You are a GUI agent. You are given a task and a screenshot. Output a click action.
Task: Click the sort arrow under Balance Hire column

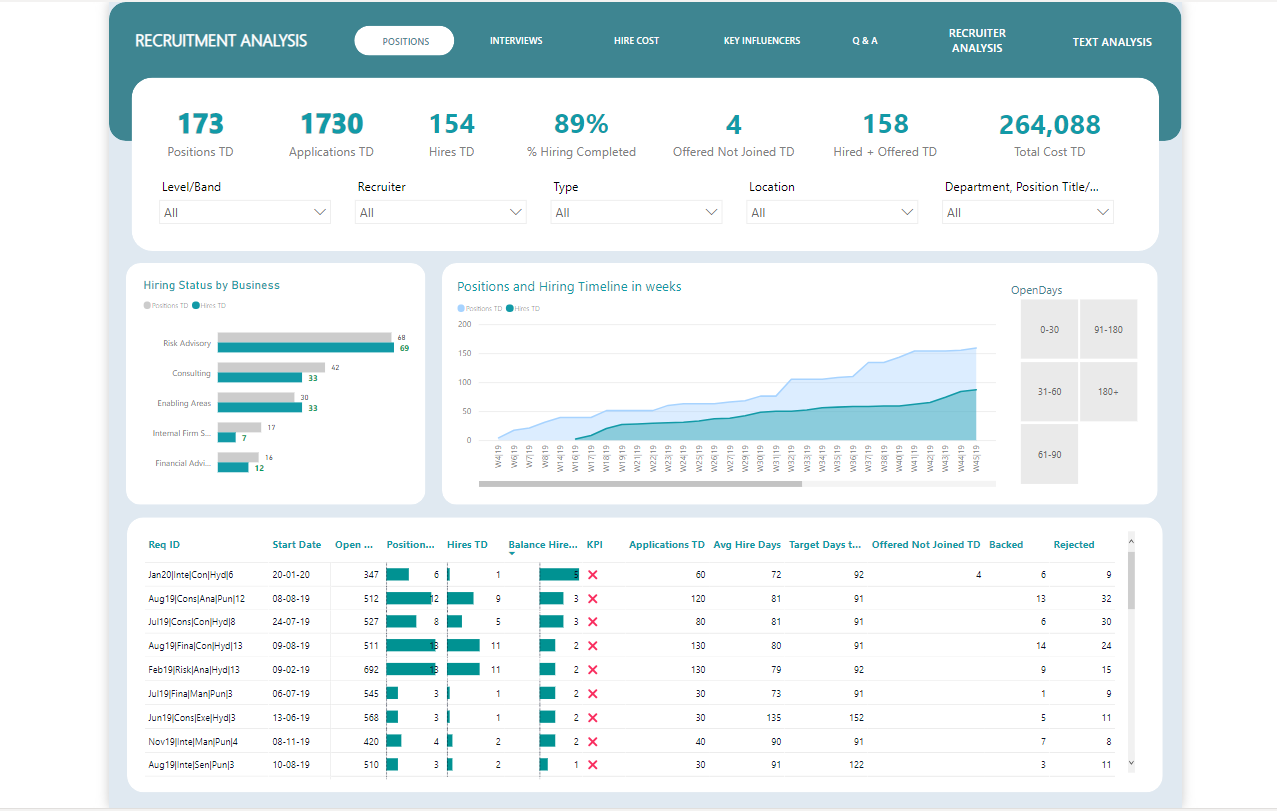(513, 554)
